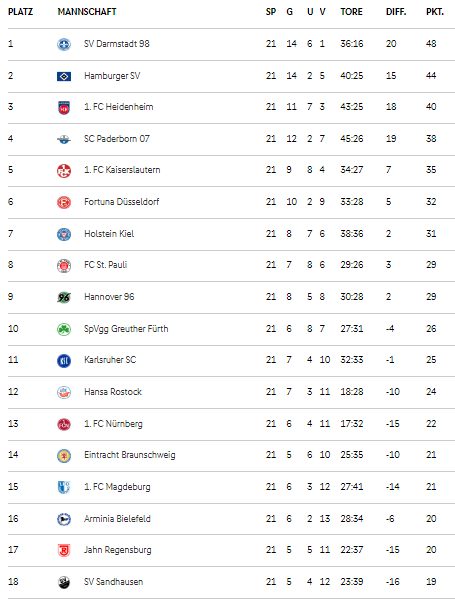
Task: Click the Jahn Regensburg red crest
Action: pyautogui.click(x=64, y=550)
